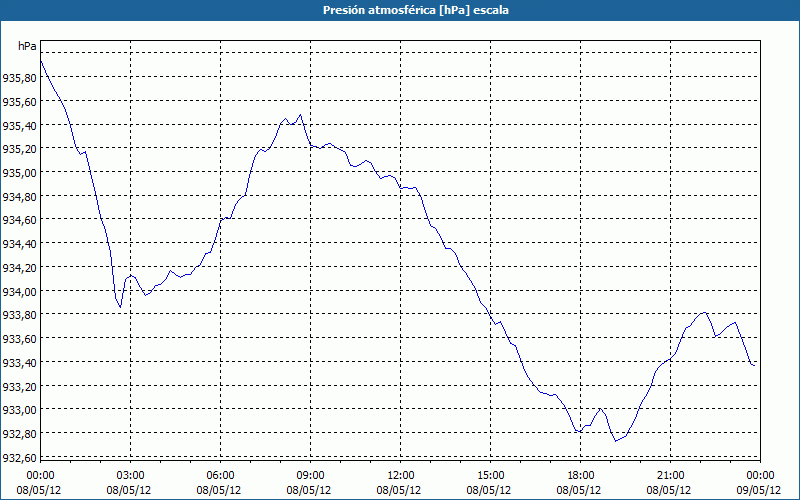Select the 08/05/12 date beneath 06:00

219,490
